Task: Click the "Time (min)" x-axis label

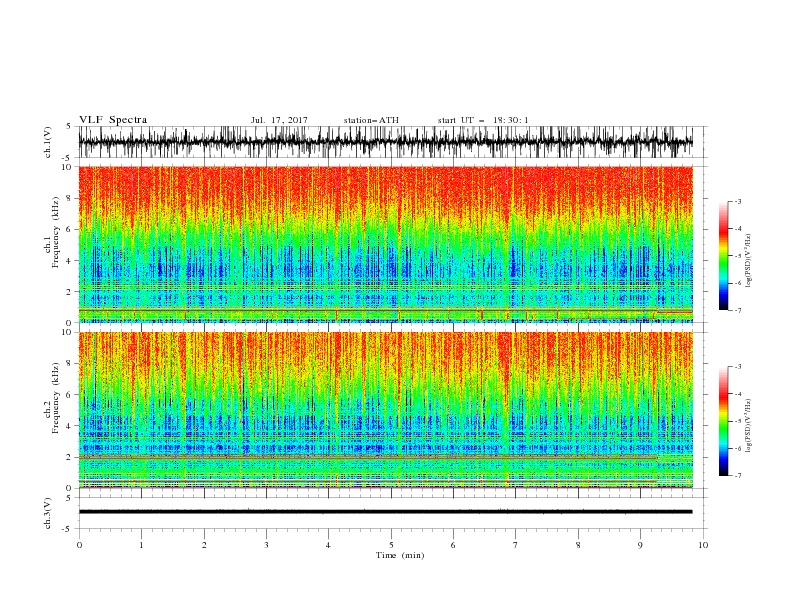Action: (400, 555)
